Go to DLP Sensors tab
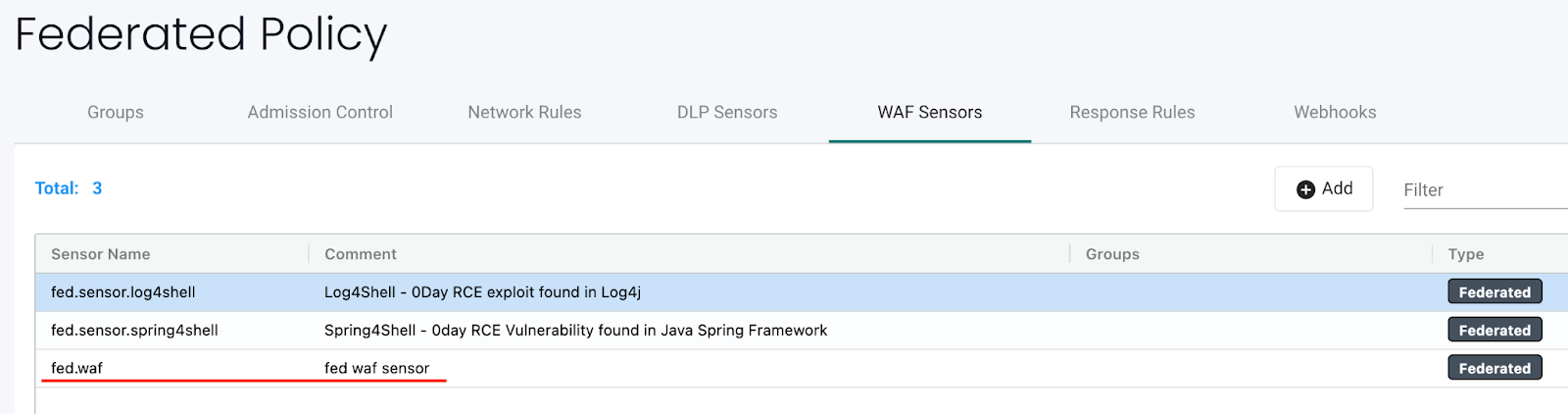 click(x=727, y=112)
